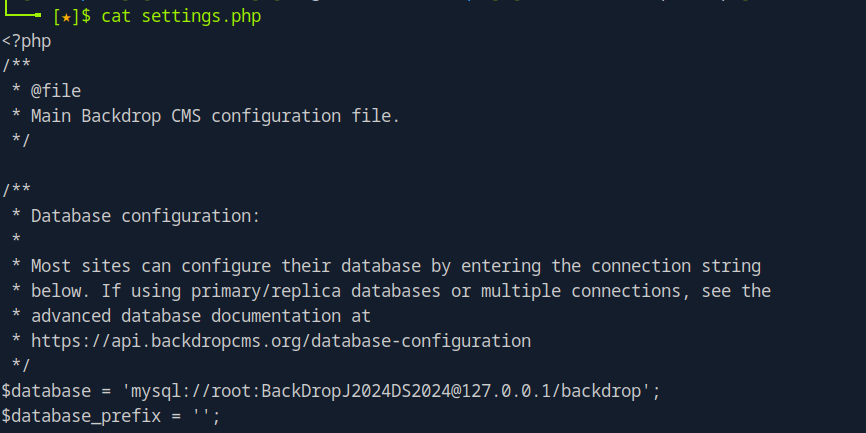The width and height of the screenshot is (866, 433).
Task: Click the '<?php' opening tag
Action: click(x=26, y=42)
